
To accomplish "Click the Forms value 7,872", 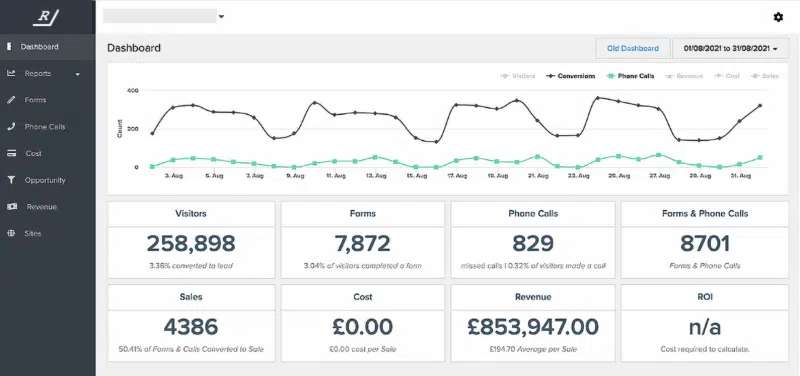I will (x=363, y=243).
